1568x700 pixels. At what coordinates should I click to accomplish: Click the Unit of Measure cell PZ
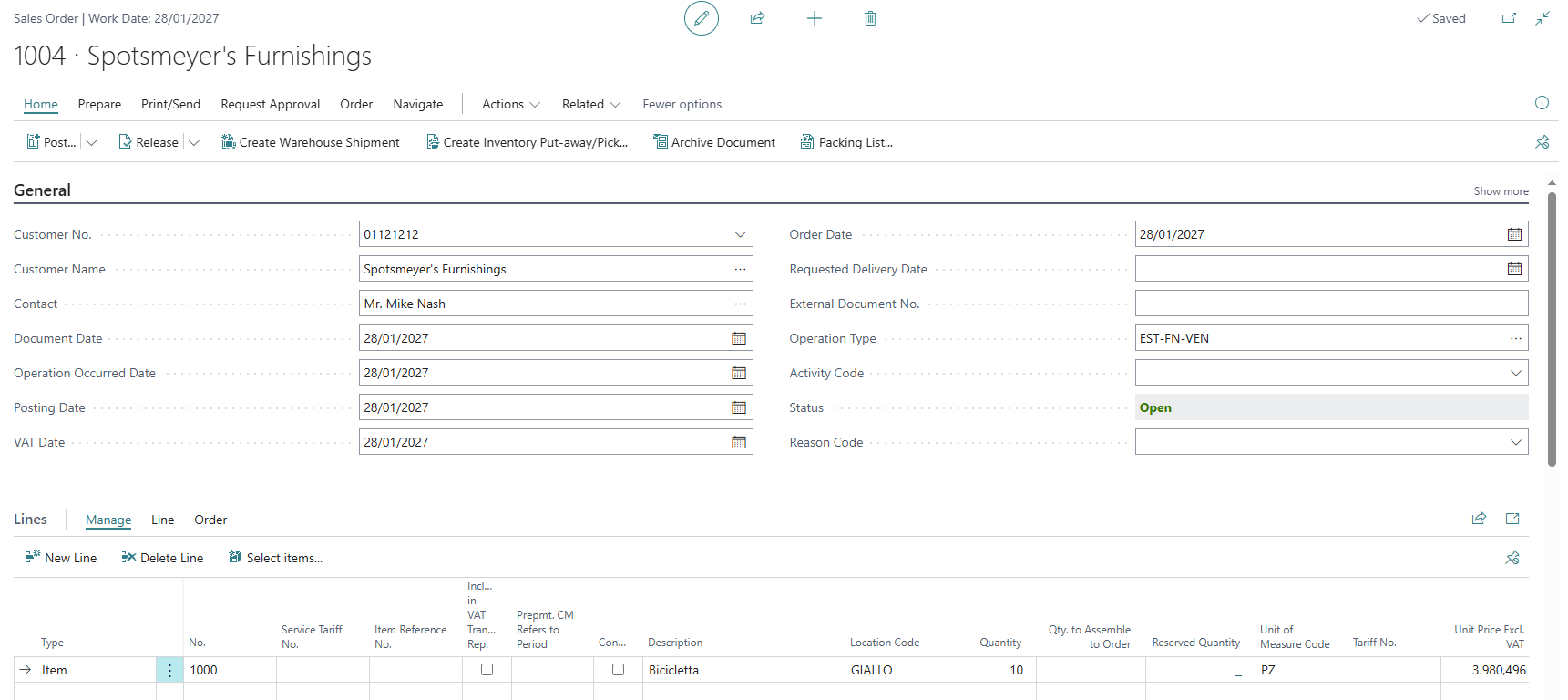(x=1301, y=670)
